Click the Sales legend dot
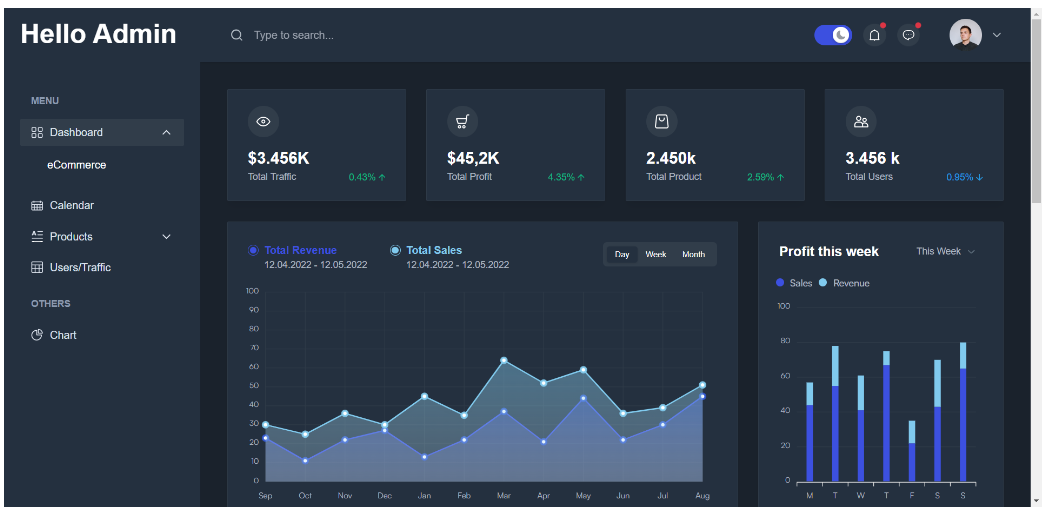 click(x=780, y=283)
